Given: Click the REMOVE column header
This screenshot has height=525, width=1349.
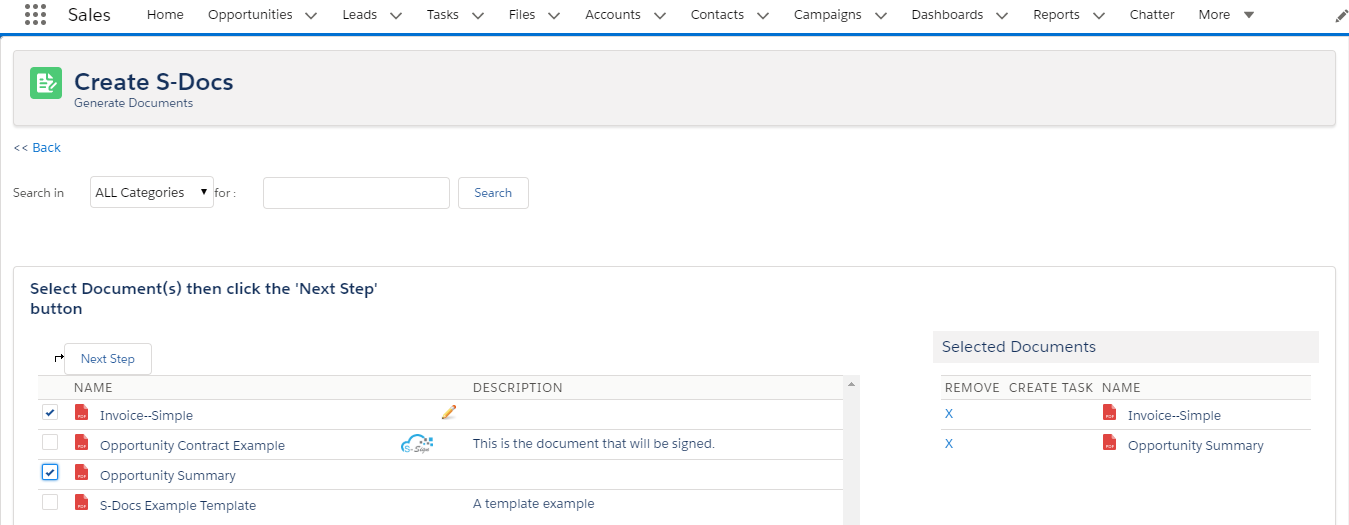Looking at the screenshot, I should click(972, 388).
